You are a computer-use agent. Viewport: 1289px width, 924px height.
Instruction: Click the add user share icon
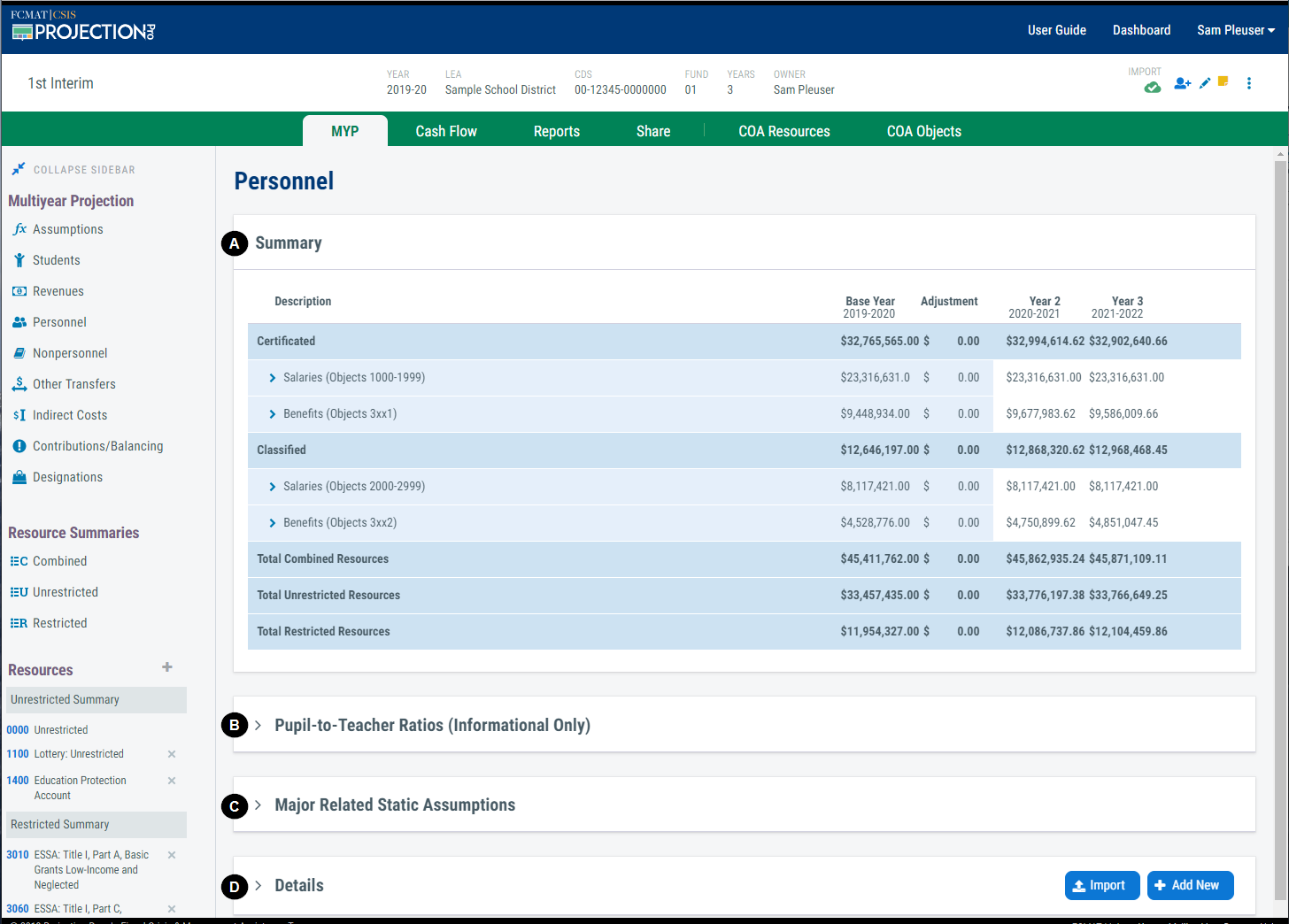[1183, 83]
